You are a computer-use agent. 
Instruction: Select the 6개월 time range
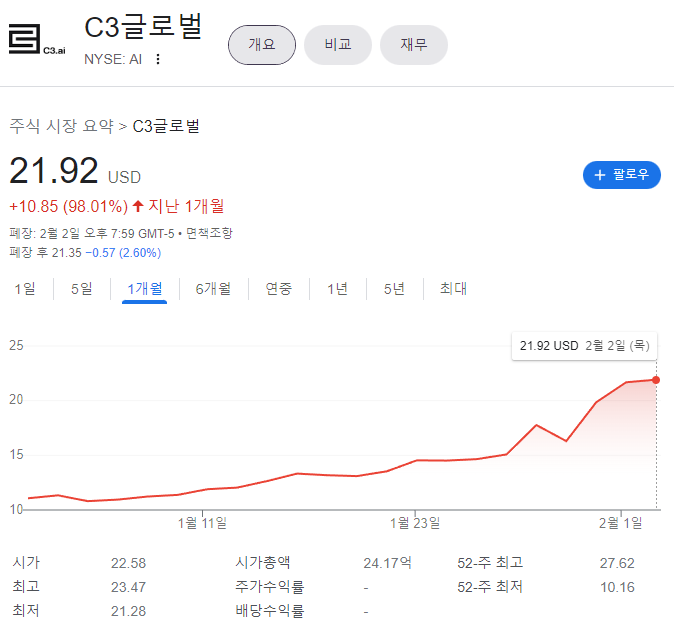coord(213,288)
